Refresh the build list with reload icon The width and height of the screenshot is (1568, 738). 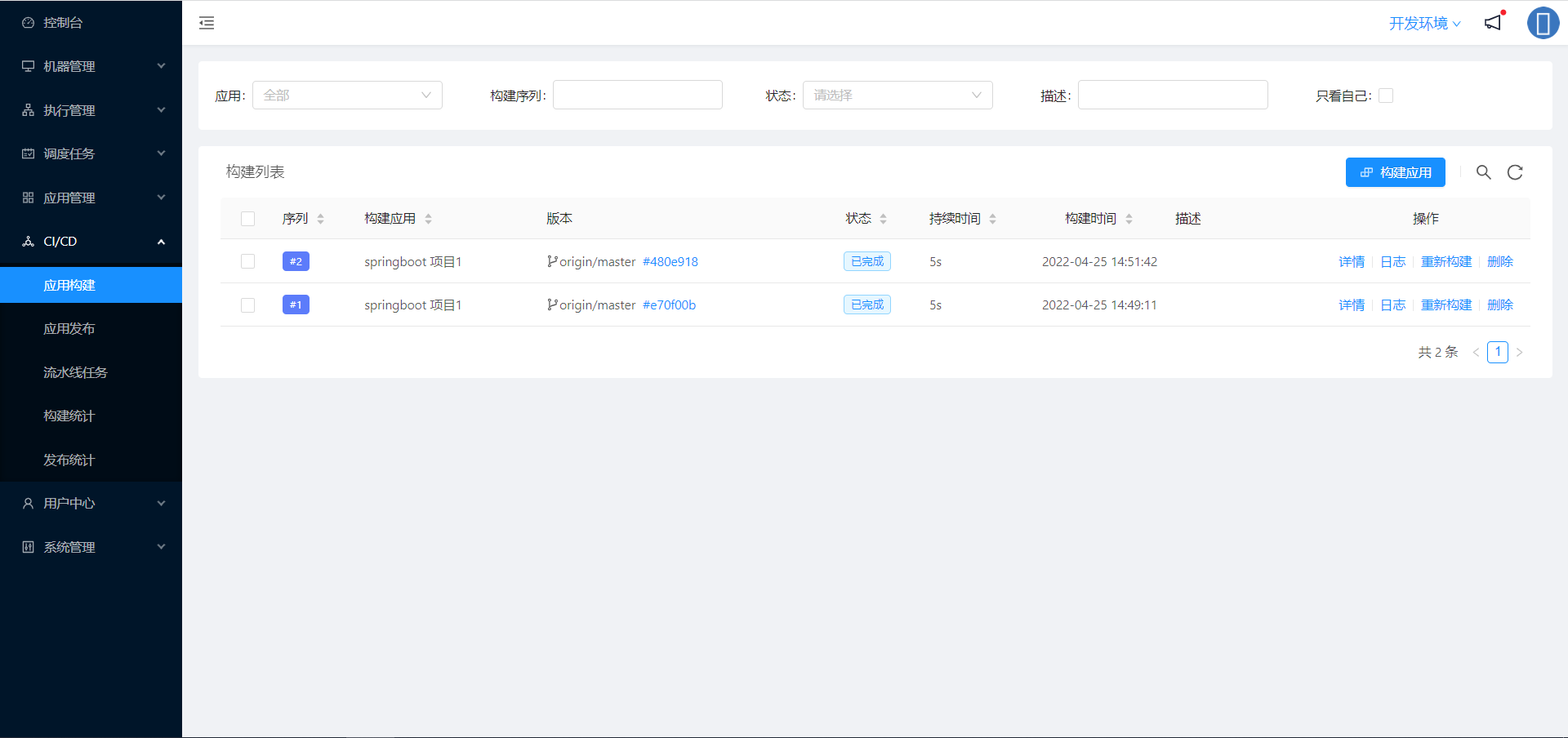click(x=1515, y=172)
